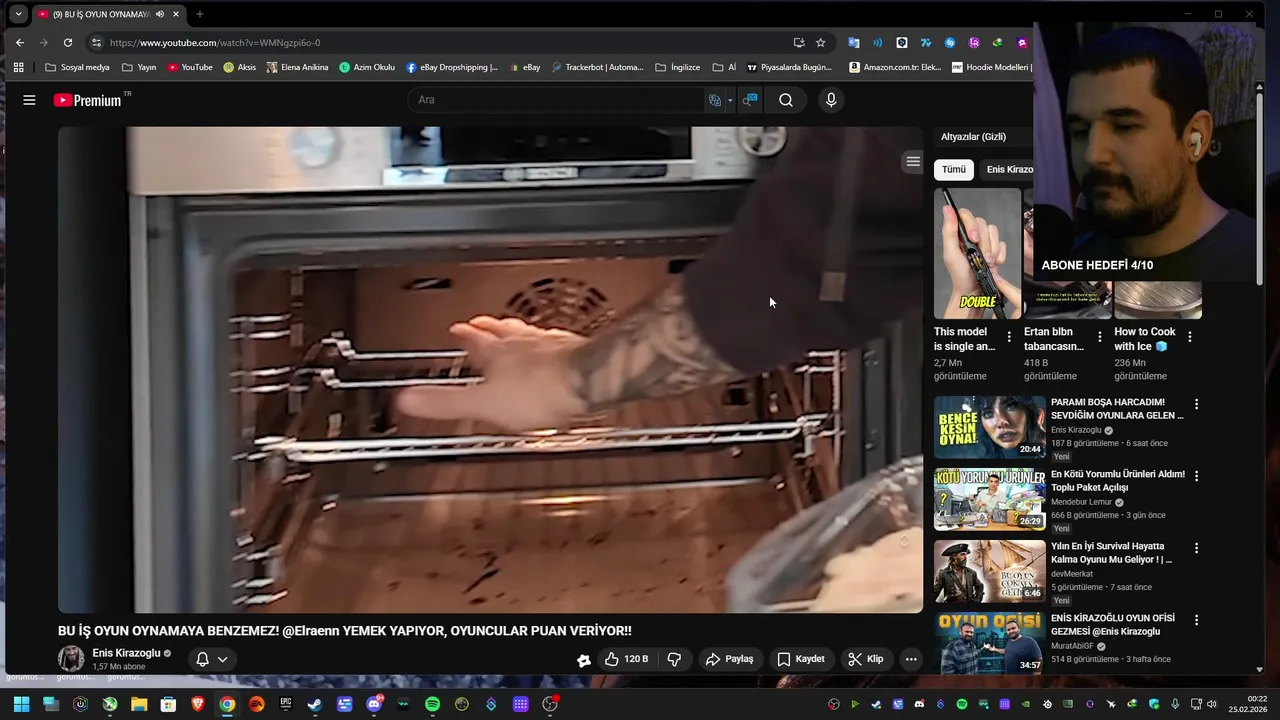Open File Explorer from taskbar
This screenshot has width=1280, height=720.
pos(139,704)
